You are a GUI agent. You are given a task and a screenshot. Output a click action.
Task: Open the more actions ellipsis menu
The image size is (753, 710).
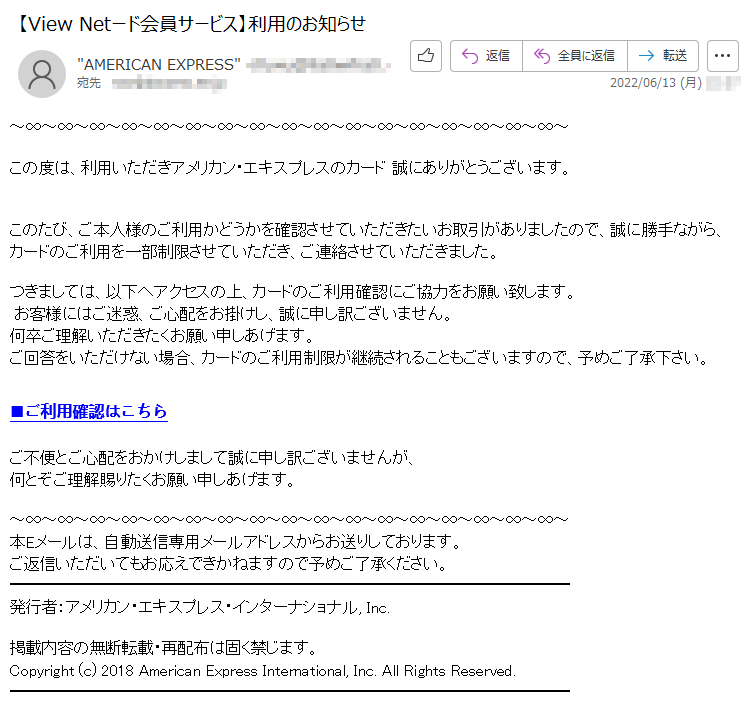pos(723,56)
